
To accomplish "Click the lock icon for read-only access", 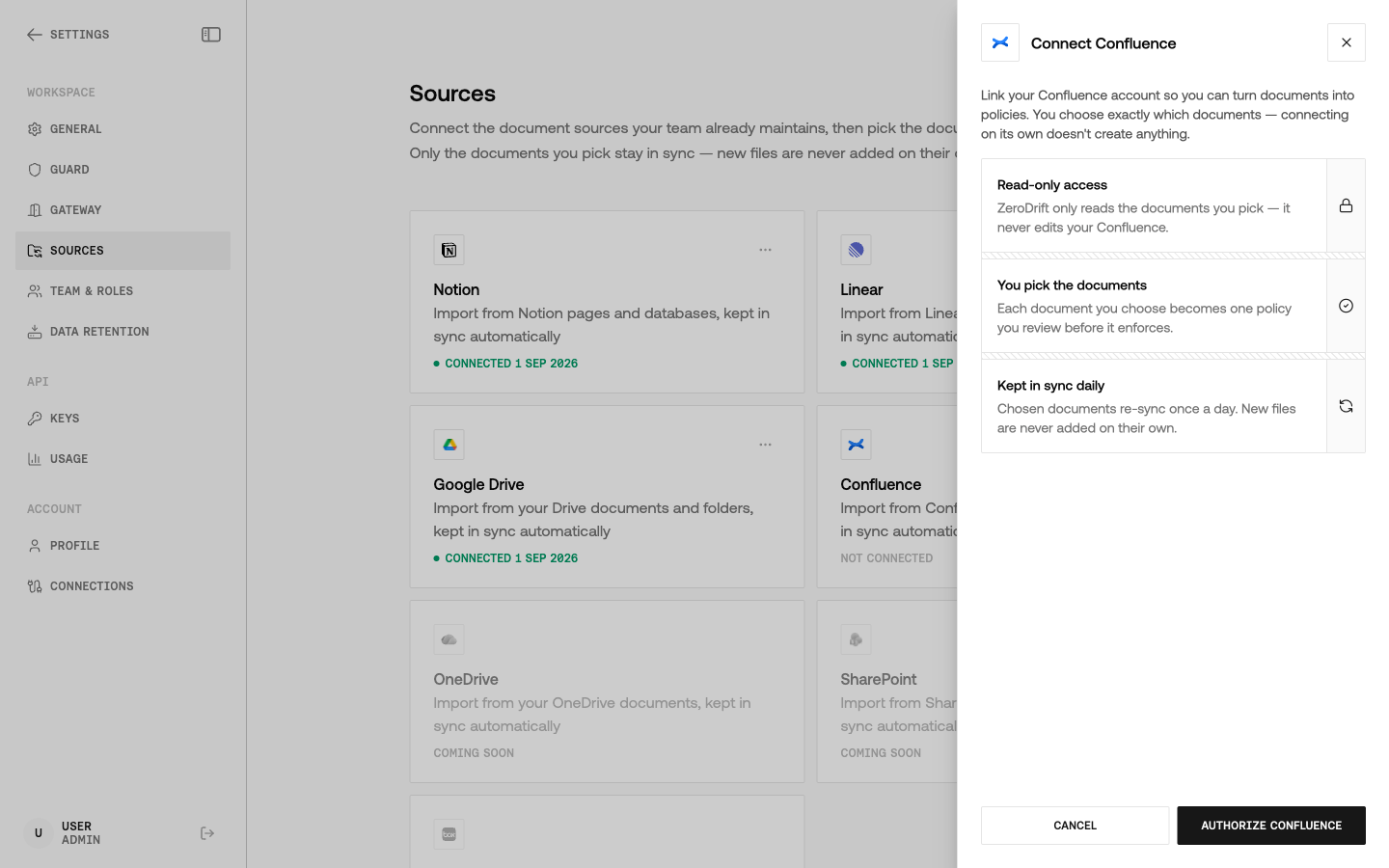I will pyautogui.click(x=1346, y=205).
